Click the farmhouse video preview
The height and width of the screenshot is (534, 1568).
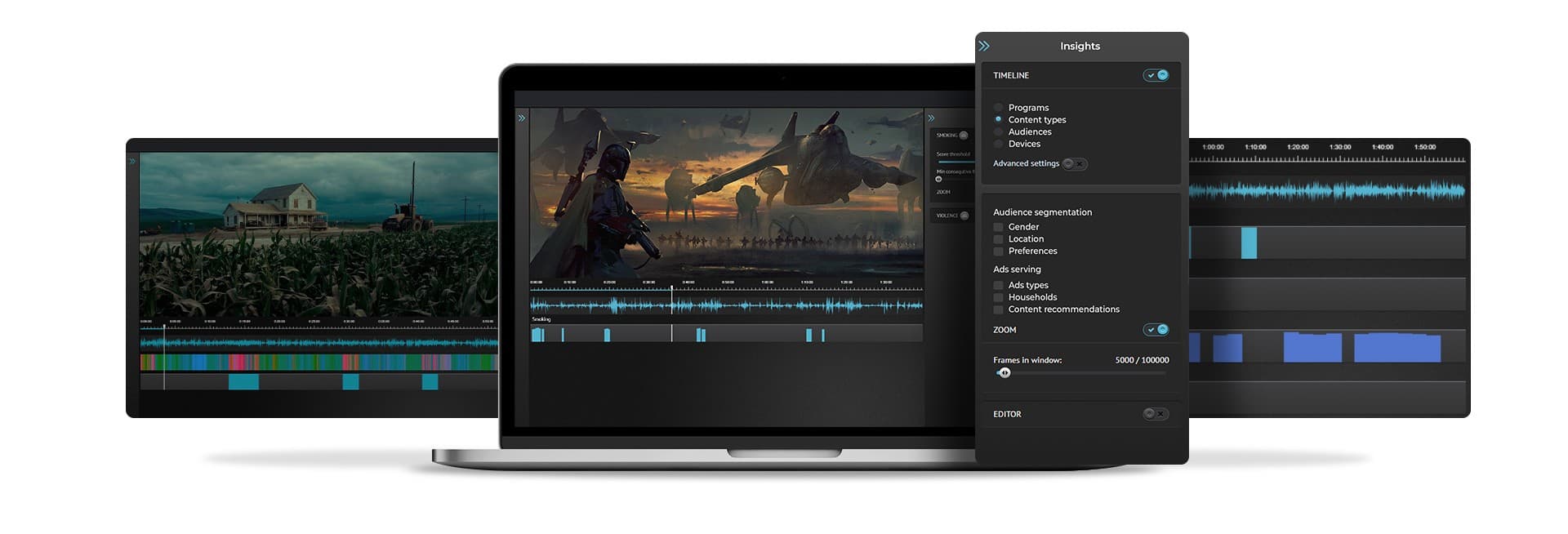pyautogui.click(x=318, y=235)
